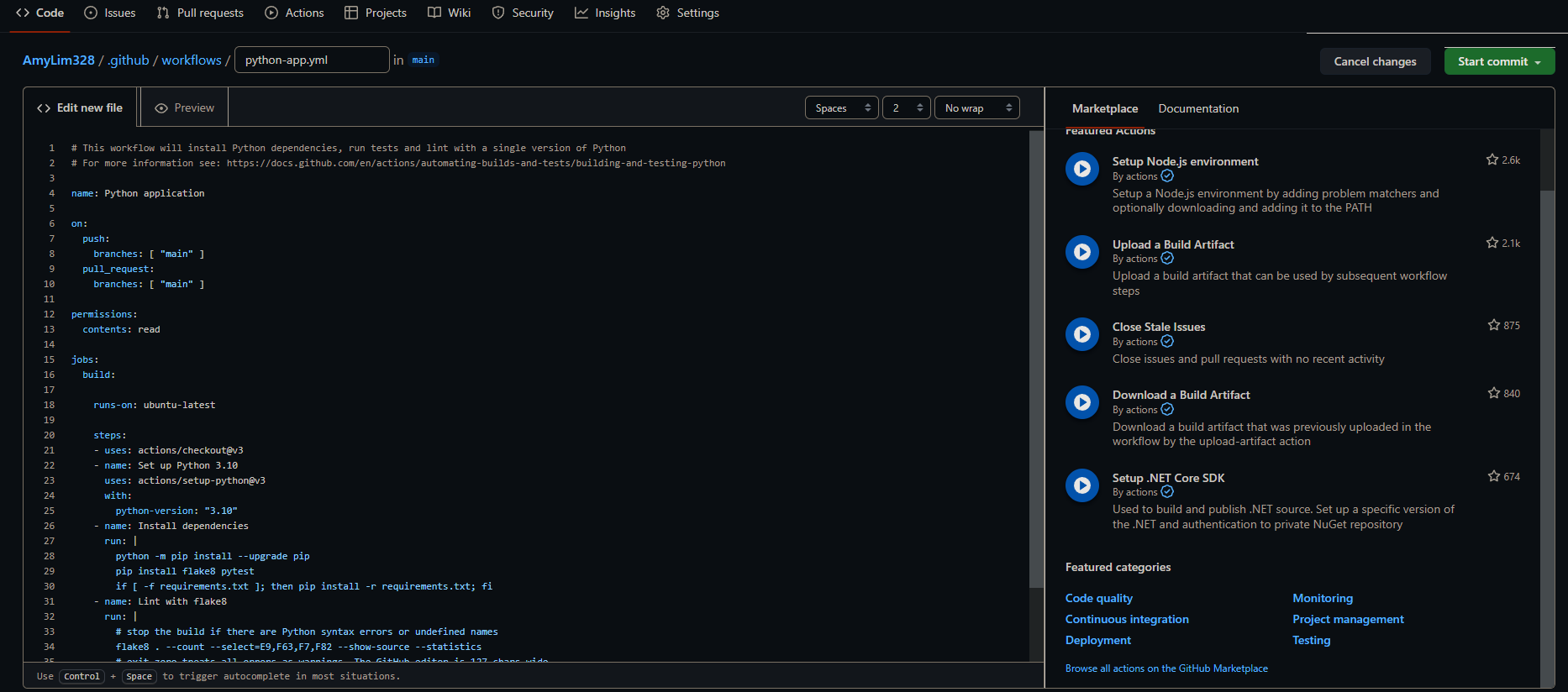Open repository Settings tab
1568x692 pixels.
pos(687,13)
